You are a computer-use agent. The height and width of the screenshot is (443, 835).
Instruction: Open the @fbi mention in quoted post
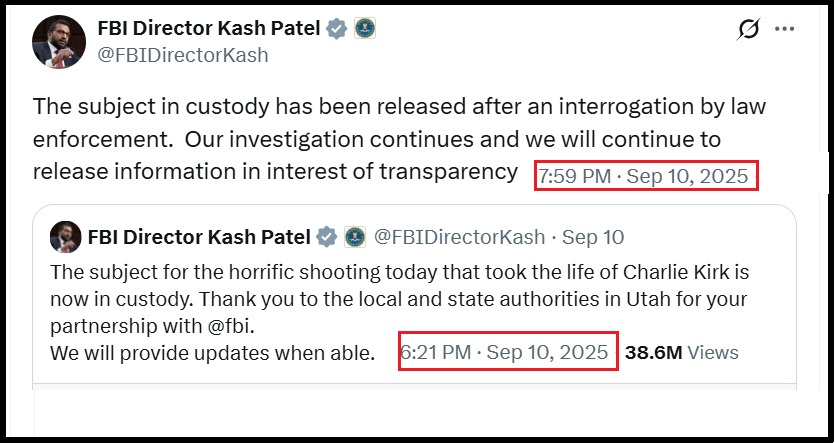pyautogui.click(x=230, y=326)
